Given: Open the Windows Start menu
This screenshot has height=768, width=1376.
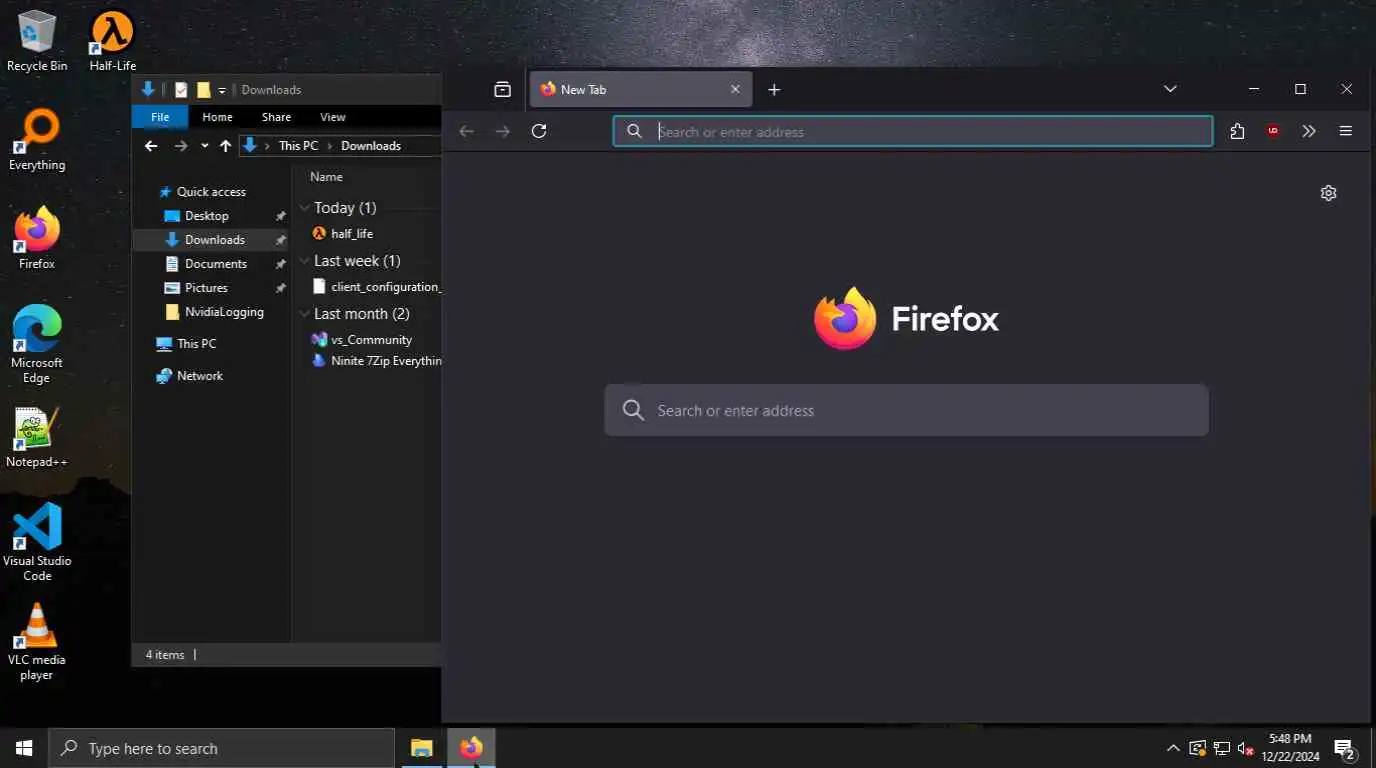Looking at the screenshot, I should coord(24,748).
